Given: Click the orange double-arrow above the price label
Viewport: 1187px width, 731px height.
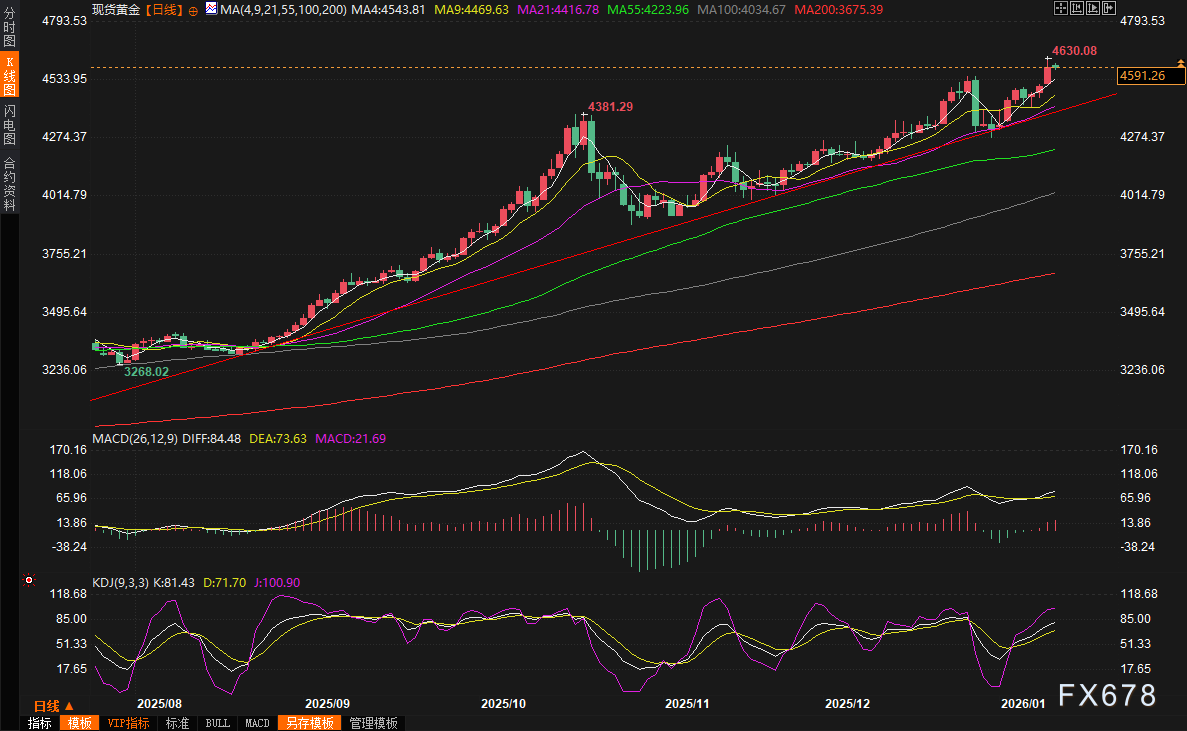Looking at the screenshot, I should click(1181, 64).
